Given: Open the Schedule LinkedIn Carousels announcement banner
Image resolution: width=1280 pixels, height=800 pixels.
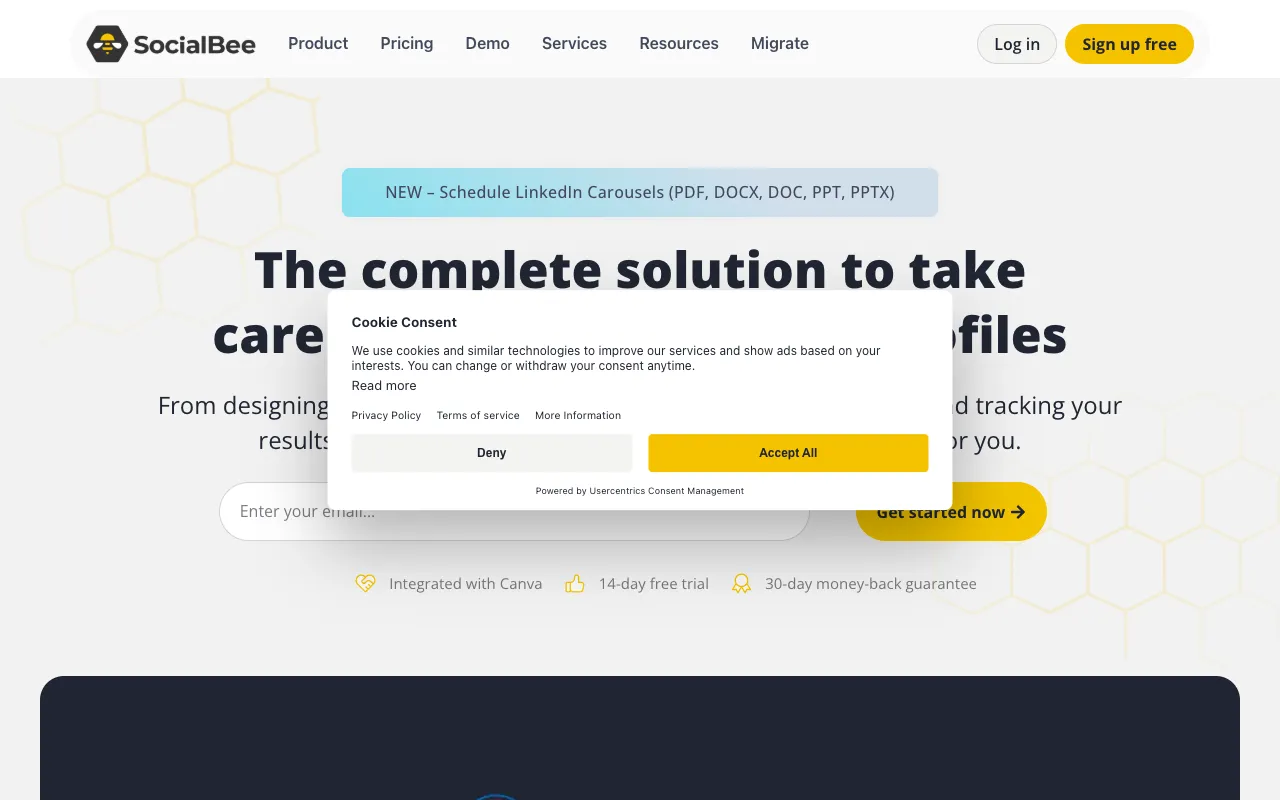Looking at the screenshot, I should point(640,192).
